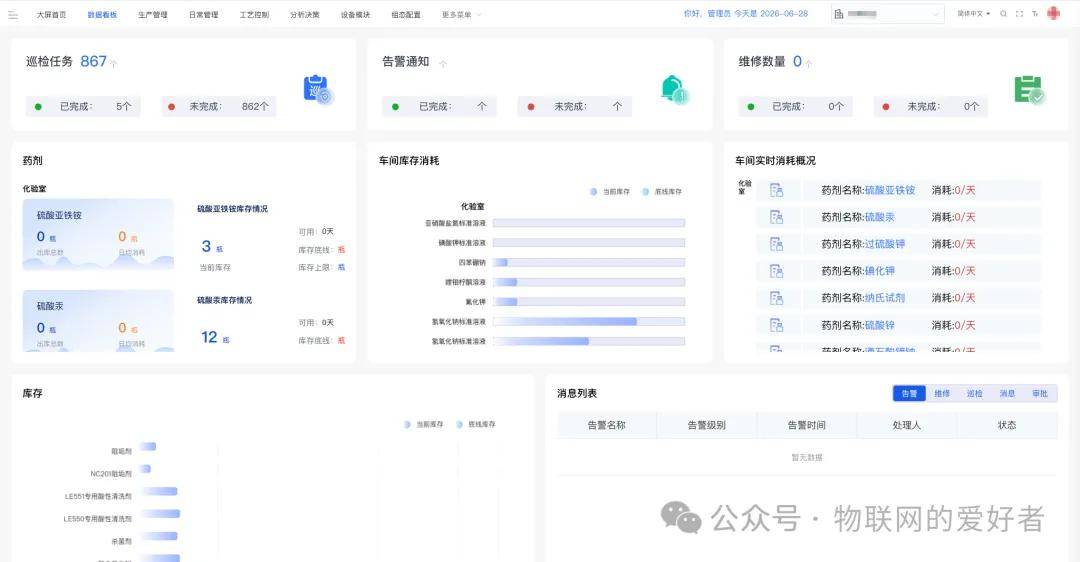The width and height of the screenshot is (1080, 562).
Task: Click 硫酸汞 current stock value 12
Action: point(209,337)
